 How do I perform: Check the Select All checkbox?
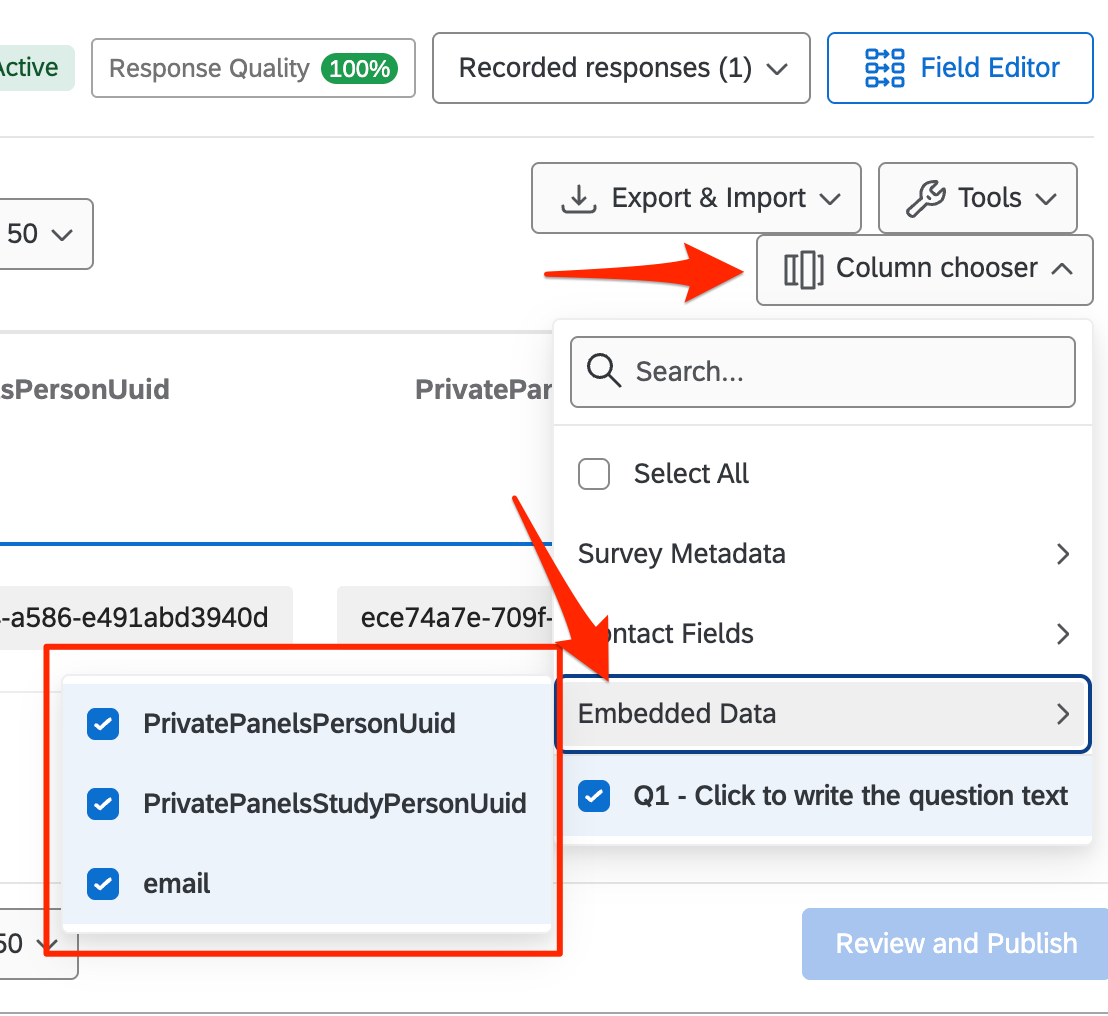point(594,474)
